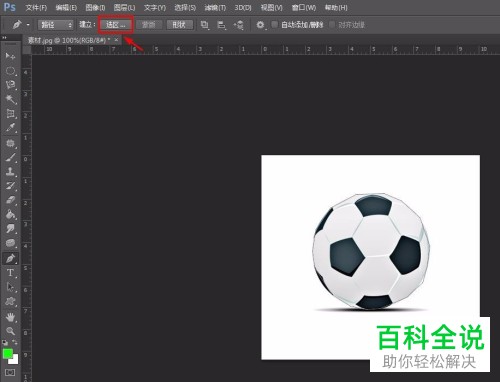Select the Sponge tool in toolbox
This screenshot has height=382, width=500.
[10, 243]
